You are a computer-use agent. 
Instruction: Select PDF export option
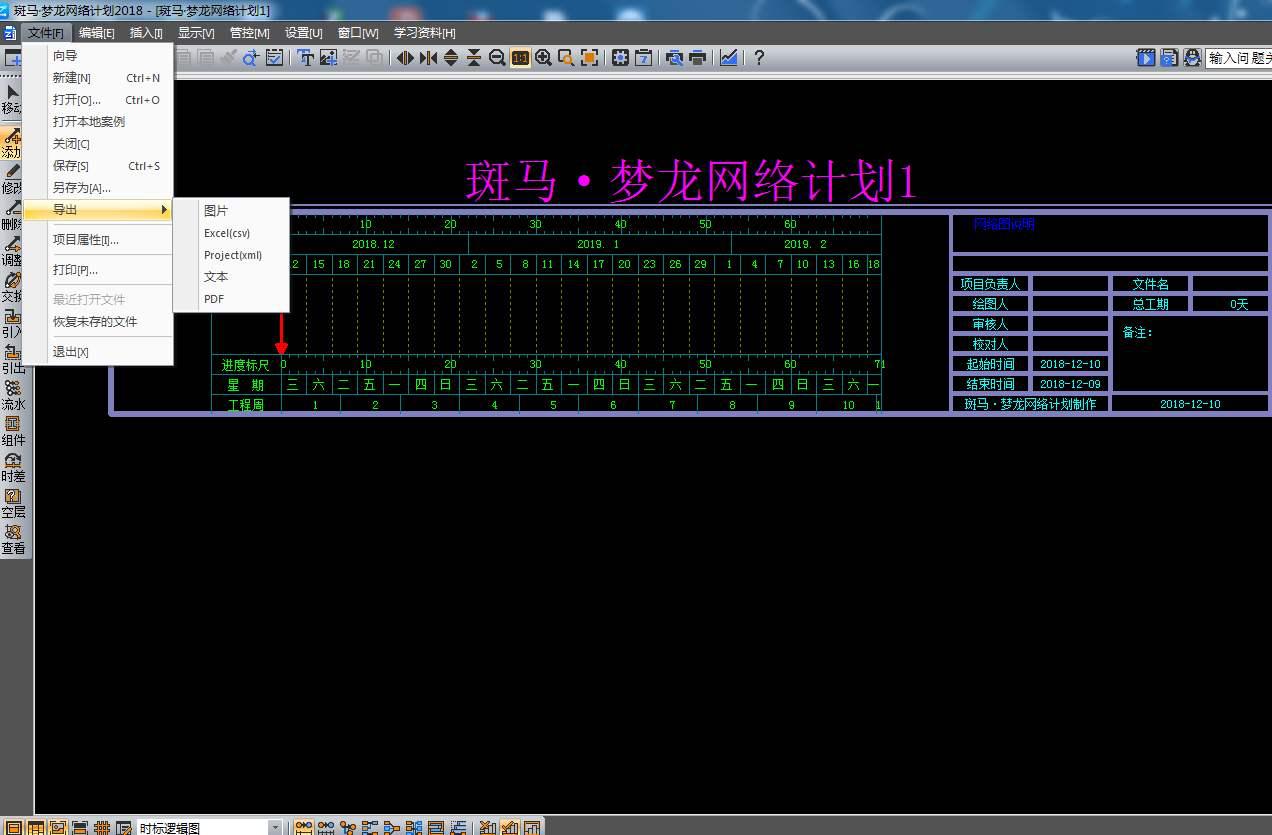(232, 299)
